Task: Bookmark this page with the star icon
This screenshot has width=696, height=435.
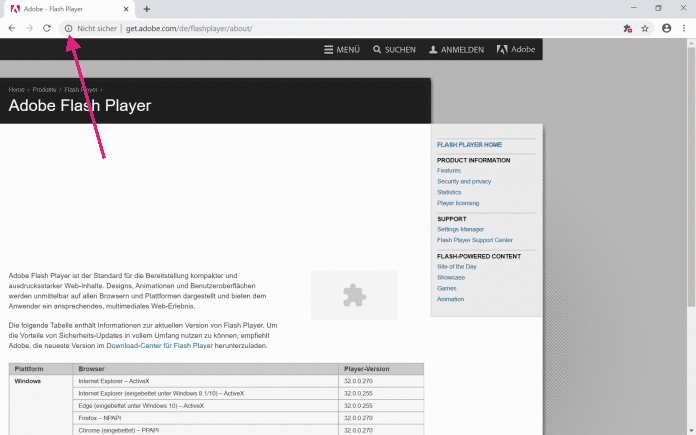Action: (645, 28)
